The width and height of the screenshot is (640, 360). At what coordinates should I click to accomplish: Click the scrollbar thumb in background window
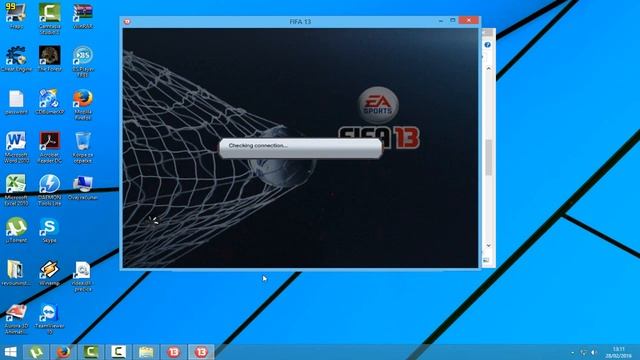pos(489,158)
